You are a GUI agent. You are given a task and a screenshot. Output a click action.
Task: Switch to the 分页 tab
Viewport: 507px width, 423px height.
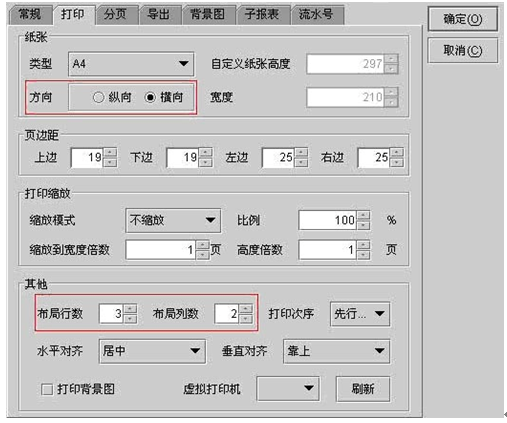[115, 15]
